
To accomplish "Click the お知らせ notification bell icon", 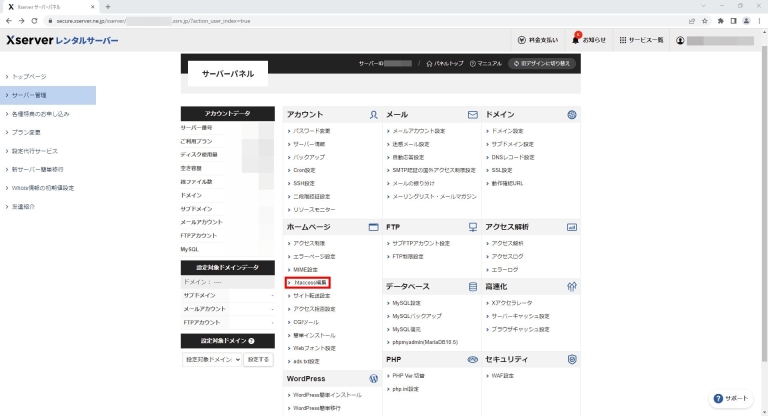I will (x=577, y=40).
